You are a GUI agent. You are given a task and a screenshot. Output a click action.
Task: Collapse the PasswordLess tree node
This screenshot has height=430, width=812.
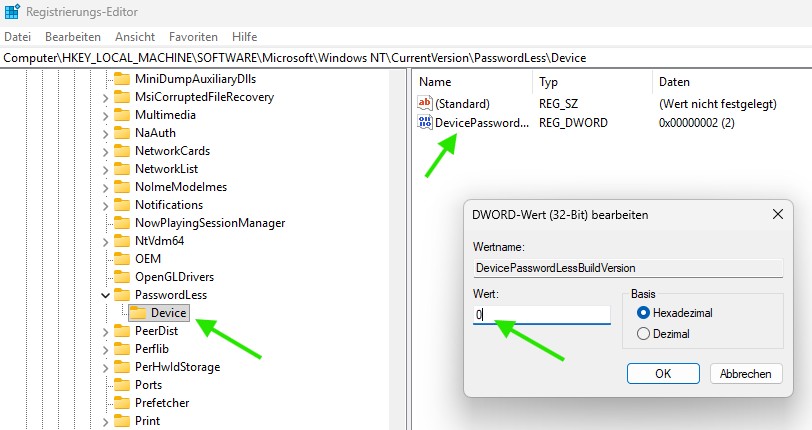(106, 295)
